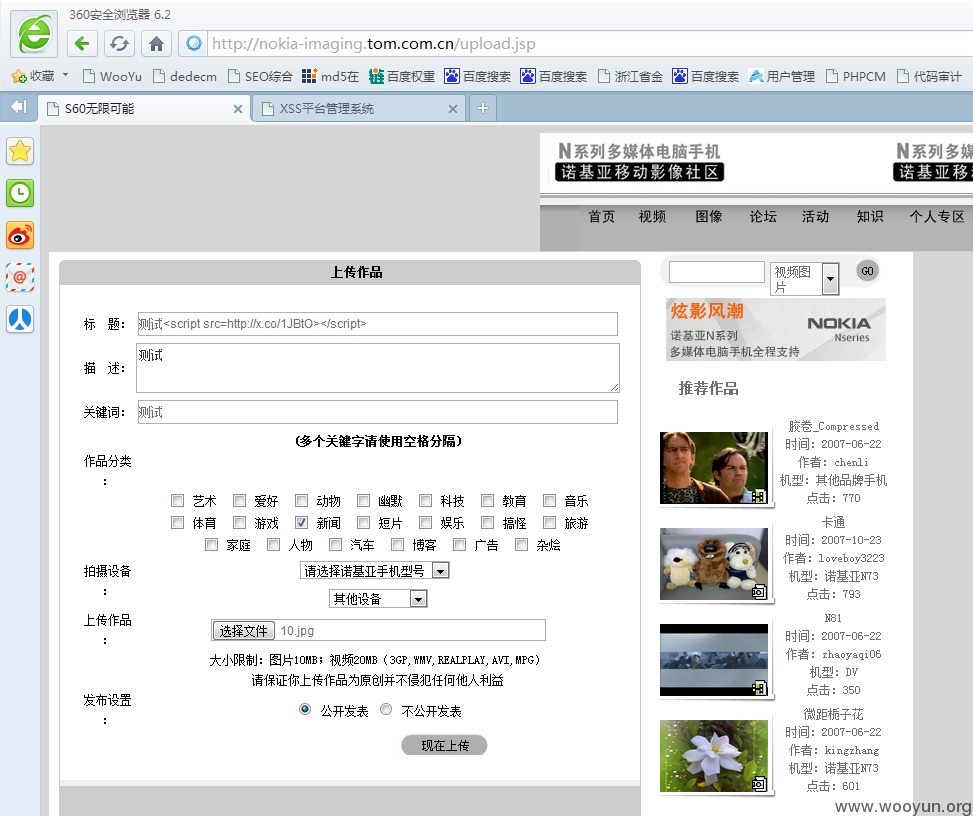Open the 卡通 stuffed toys thumbnail

coord(714,564)
